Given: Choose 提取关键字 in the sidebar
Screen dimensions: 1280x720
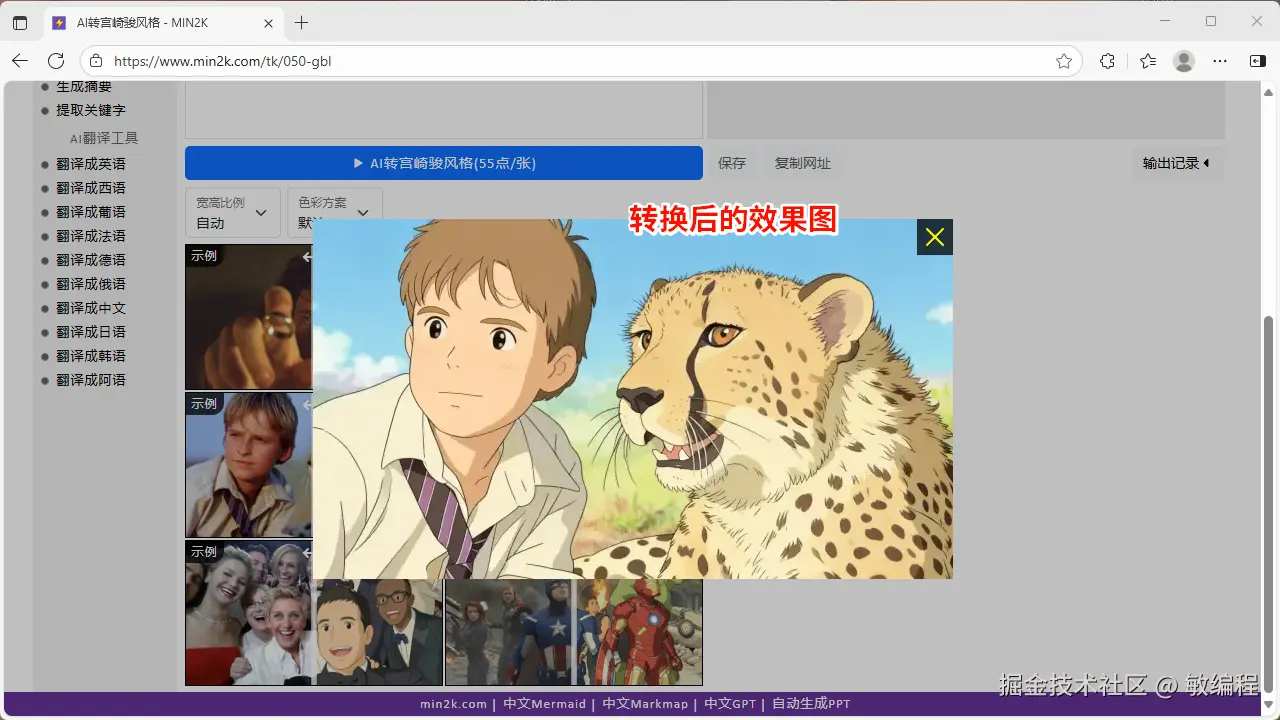Looking at the screenshot, I should click(x=90, y=110).
